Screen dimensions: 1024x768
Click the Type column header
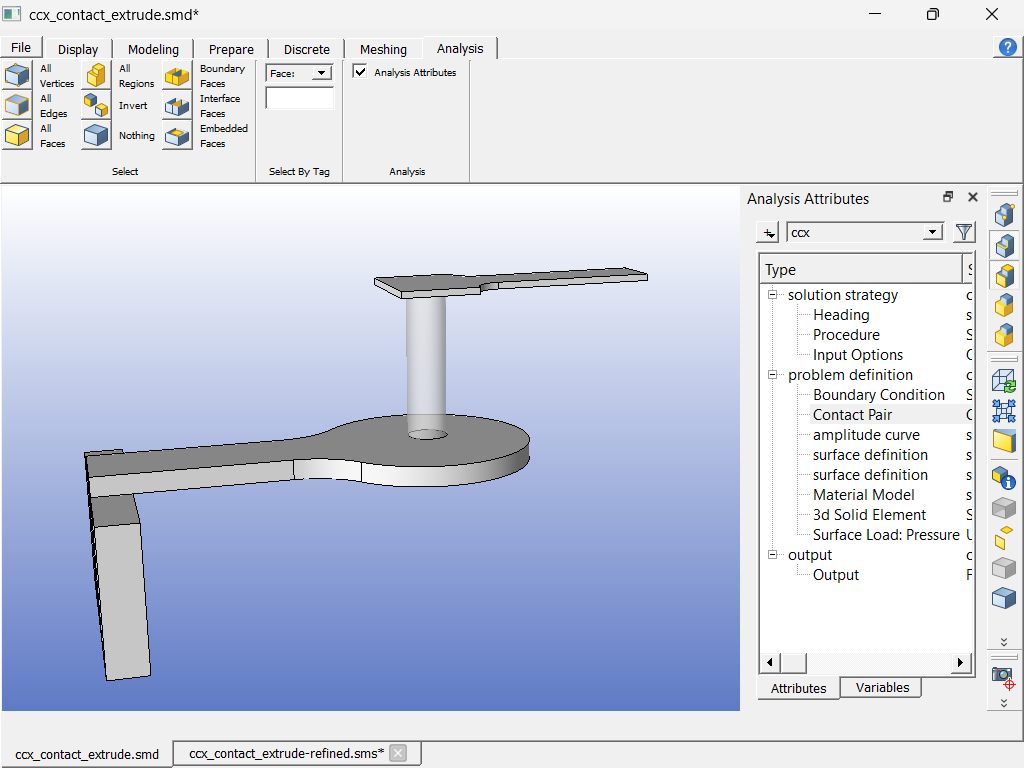861,269
